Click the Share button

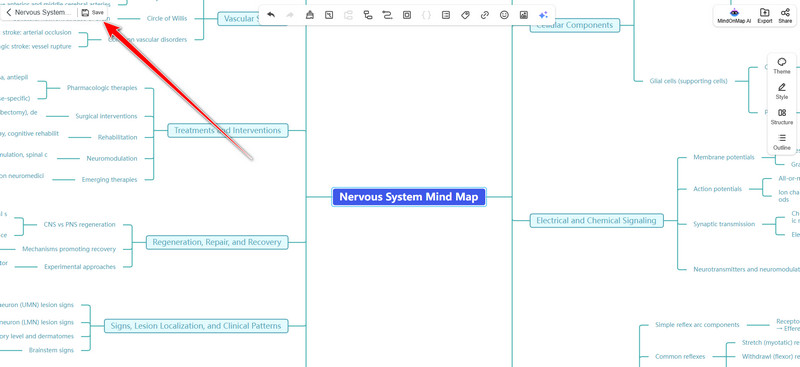point(785,16)
